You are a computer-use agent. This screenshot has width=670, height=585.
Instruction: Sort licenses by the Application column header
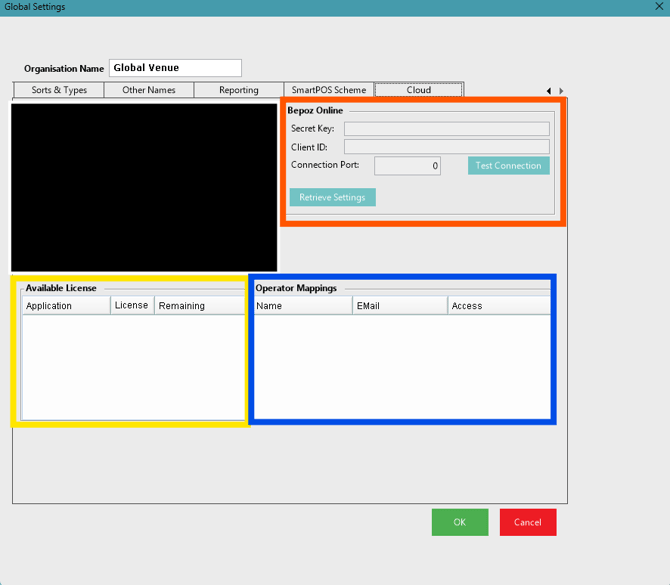(65, 306)
